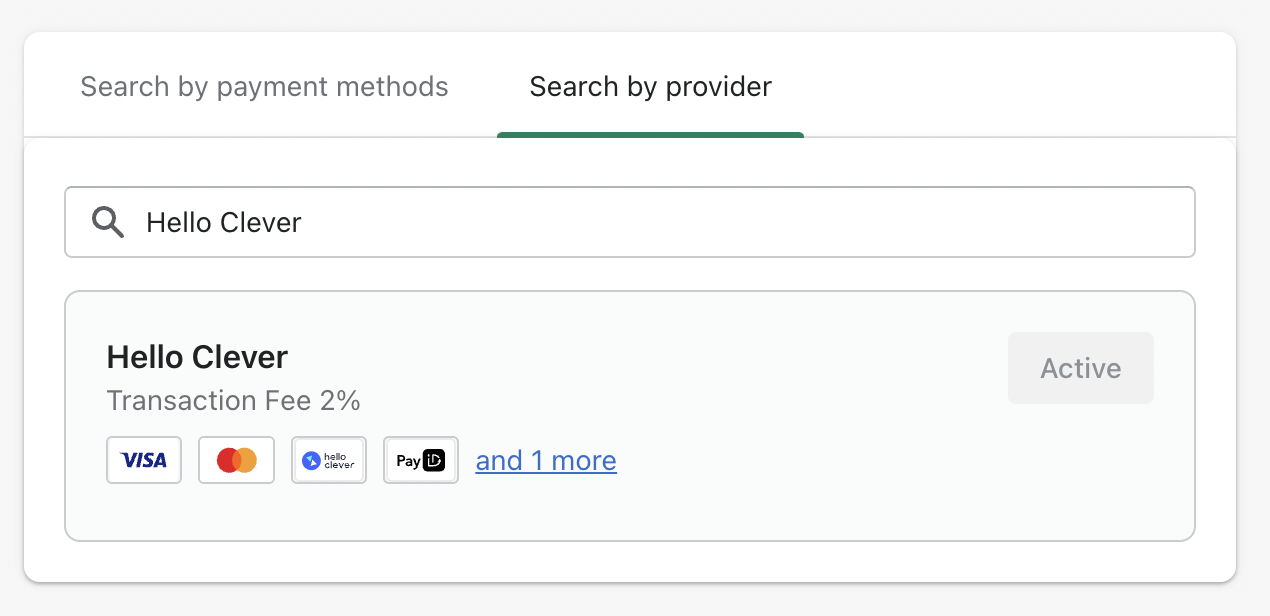Open the "and 1 more" link
Screen dimensions: 1270x616
coord(546,461)
